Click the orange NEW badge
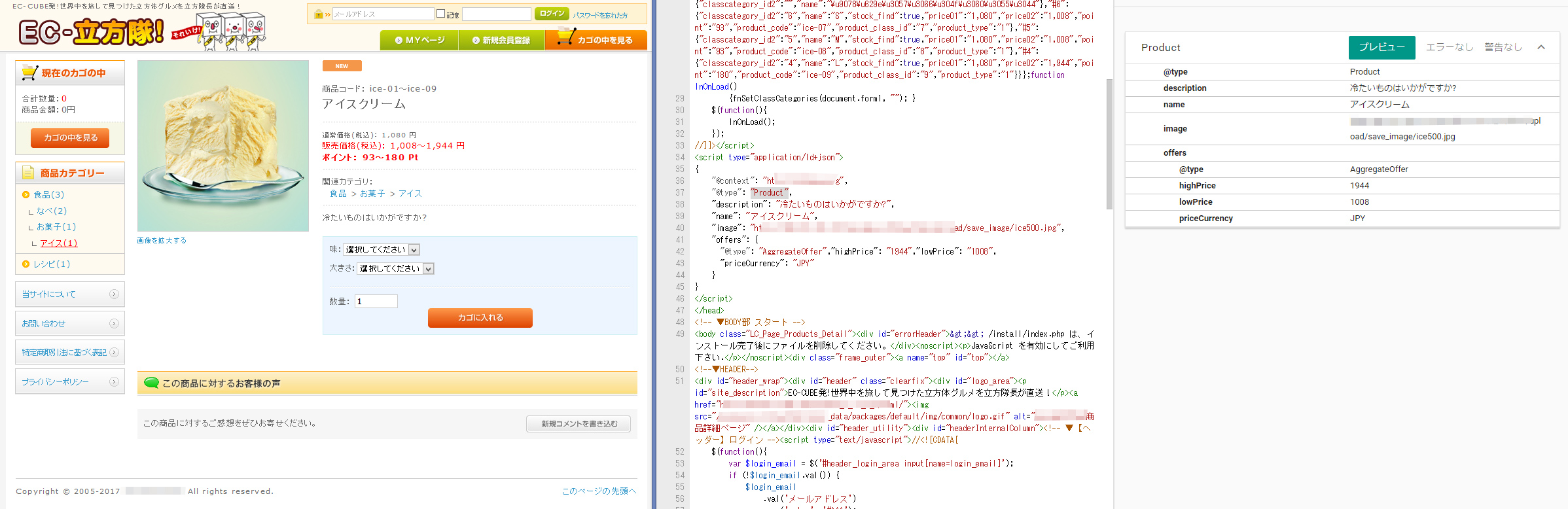This screenshot has width=1568, height=509. (x=342, y=65)
